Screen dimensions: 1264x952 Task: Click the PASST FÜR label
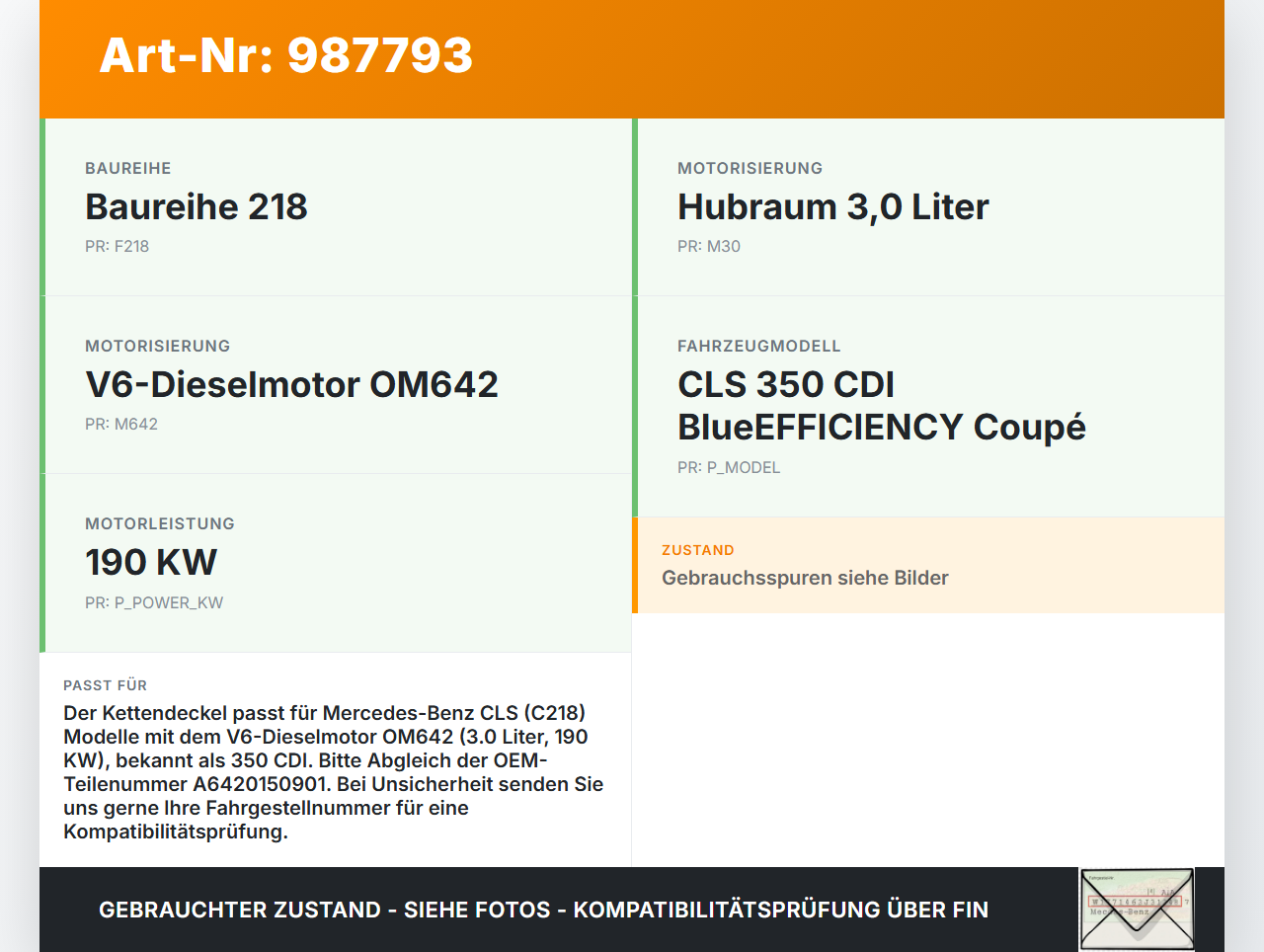[106, 685]
